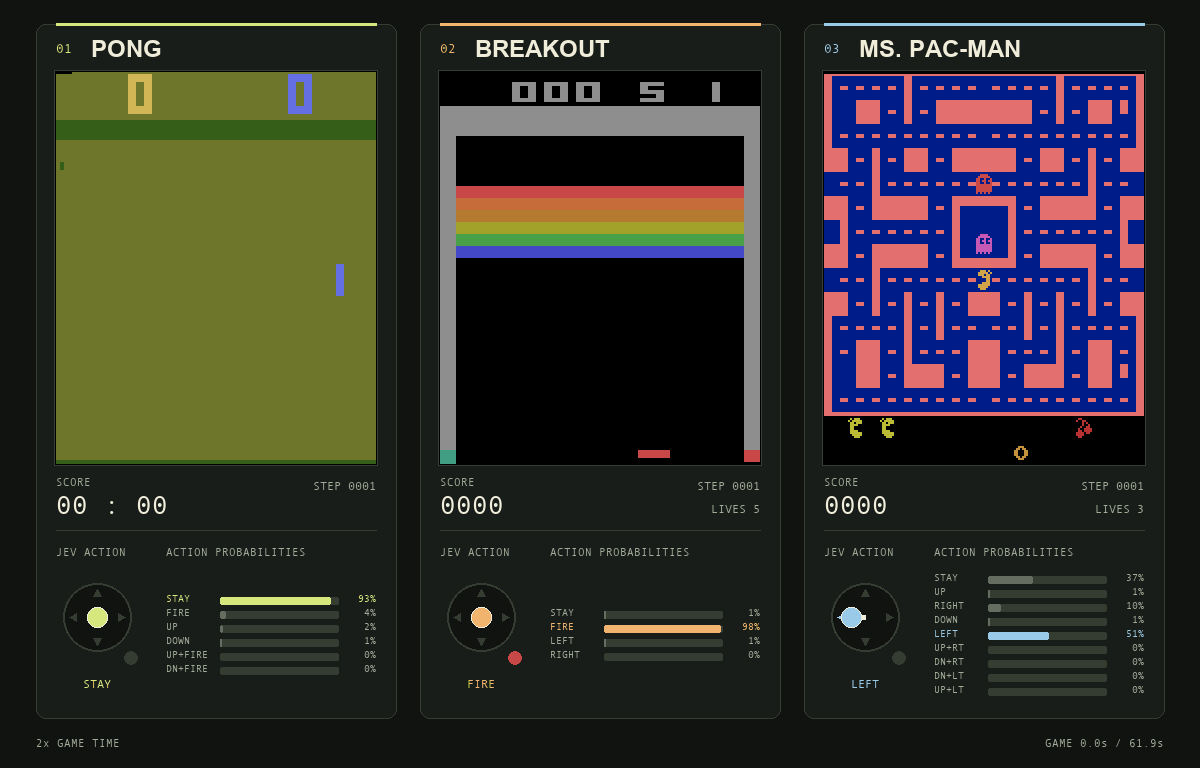This screenshot has width=1200, height=768.
Task: Click the 'JEV ACTION' heading in Breakout panel
Action: tap(475, 553)
